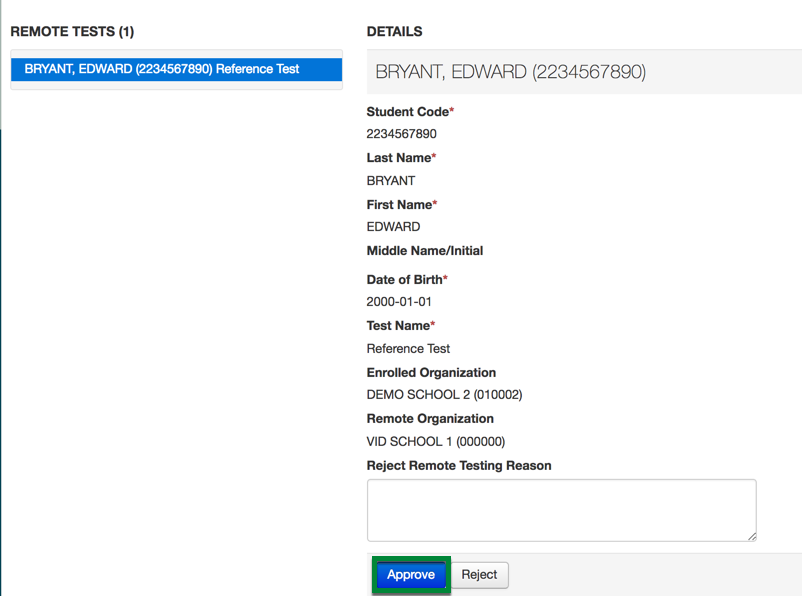Viewport: 802px width, 596px height.
Task: Select DEMO SCHOOL 2 (010002) enrolled organization
Action: tap(444, 395)
